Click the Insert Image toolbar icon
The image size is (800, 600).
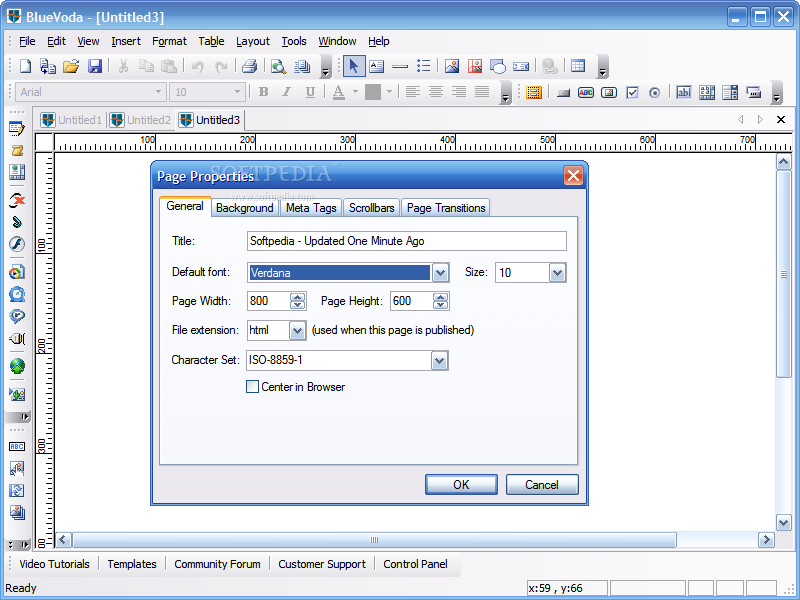(x=452, y=66)
